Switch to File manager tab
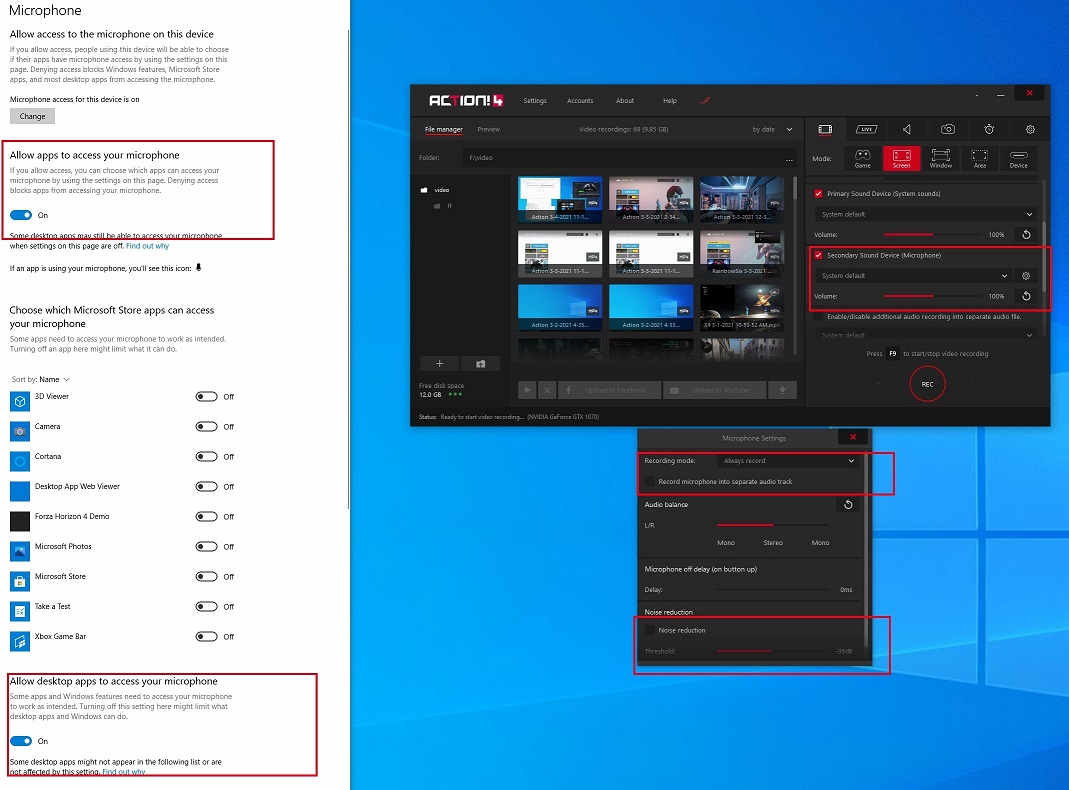The image size is (1069, 790). [444, 129]
